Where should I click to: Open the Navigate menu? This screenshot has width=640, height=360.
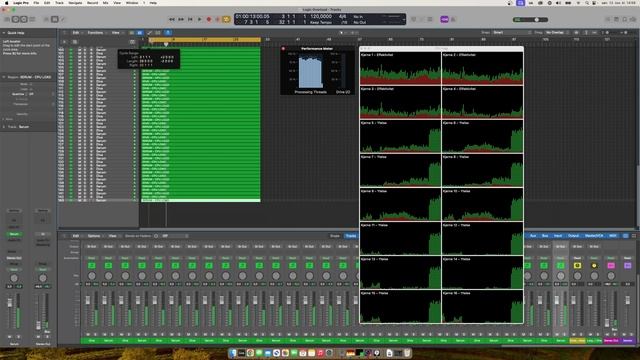coord(75,3)
